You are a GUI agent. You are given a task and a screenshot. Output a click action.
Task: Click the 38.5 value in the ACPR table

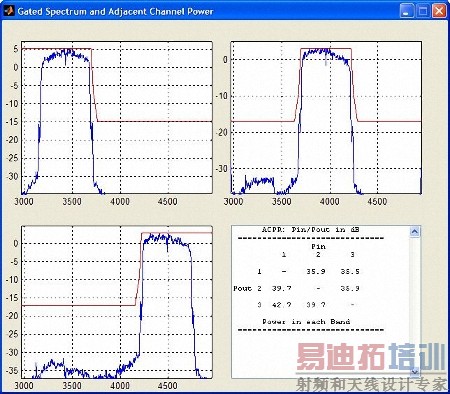350,272
